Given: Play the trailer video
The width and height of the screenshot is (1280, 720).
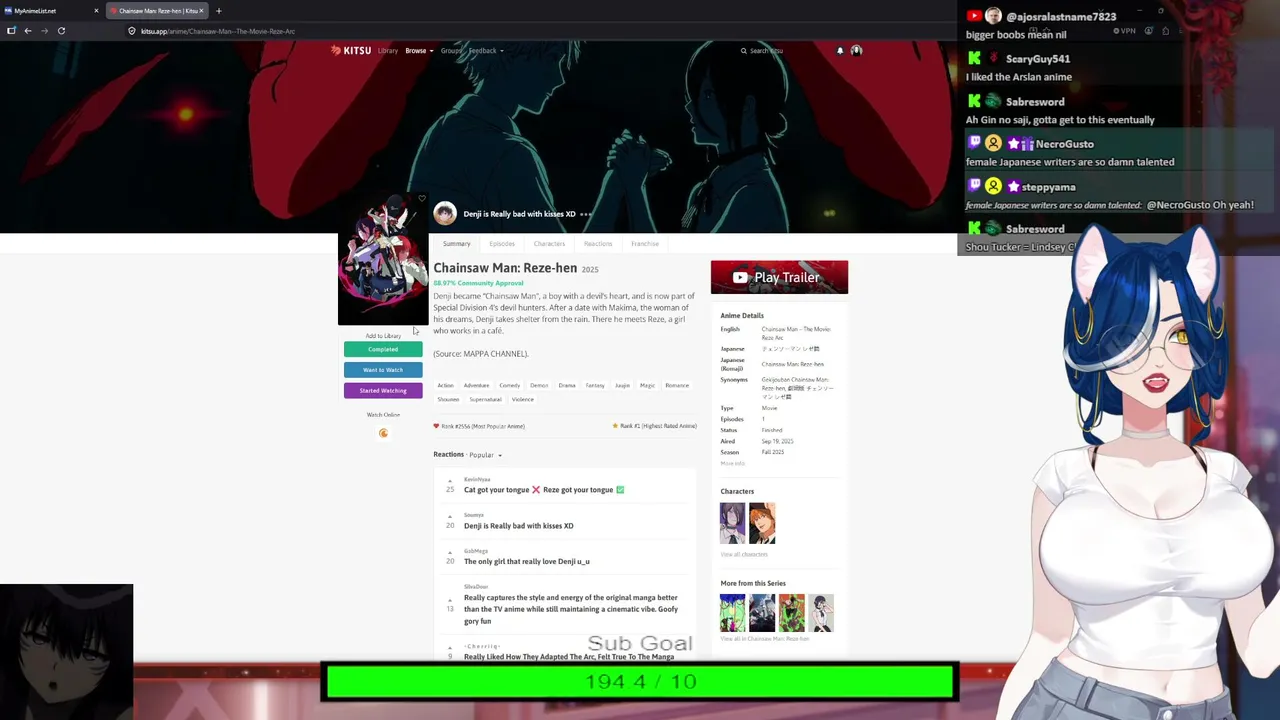Looking at the screenshot, I should click(x=779, y=277).
